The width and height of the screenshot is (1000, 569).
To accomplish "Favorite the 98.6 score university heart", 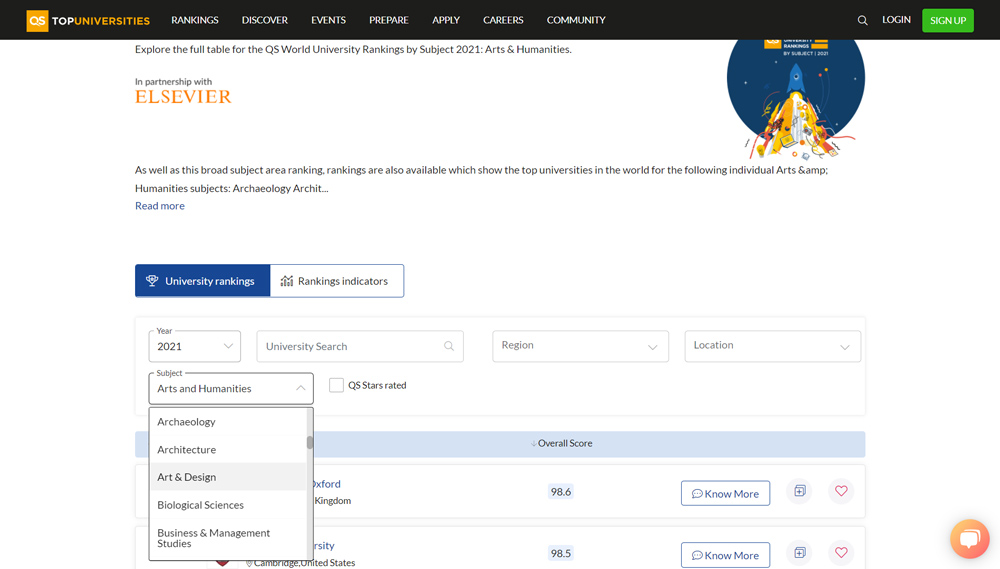I will pos(841,491).
